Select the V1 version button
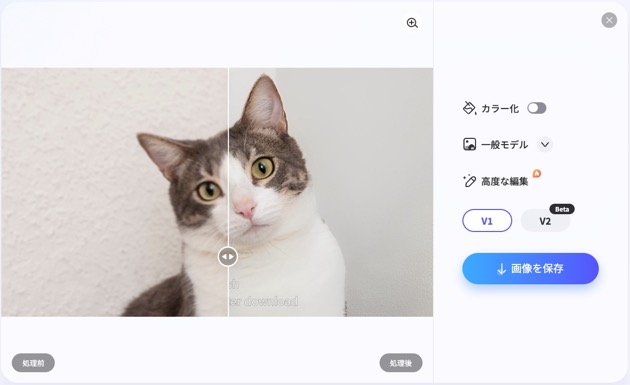Screen dimensions: 630x385 pos(487,221)
